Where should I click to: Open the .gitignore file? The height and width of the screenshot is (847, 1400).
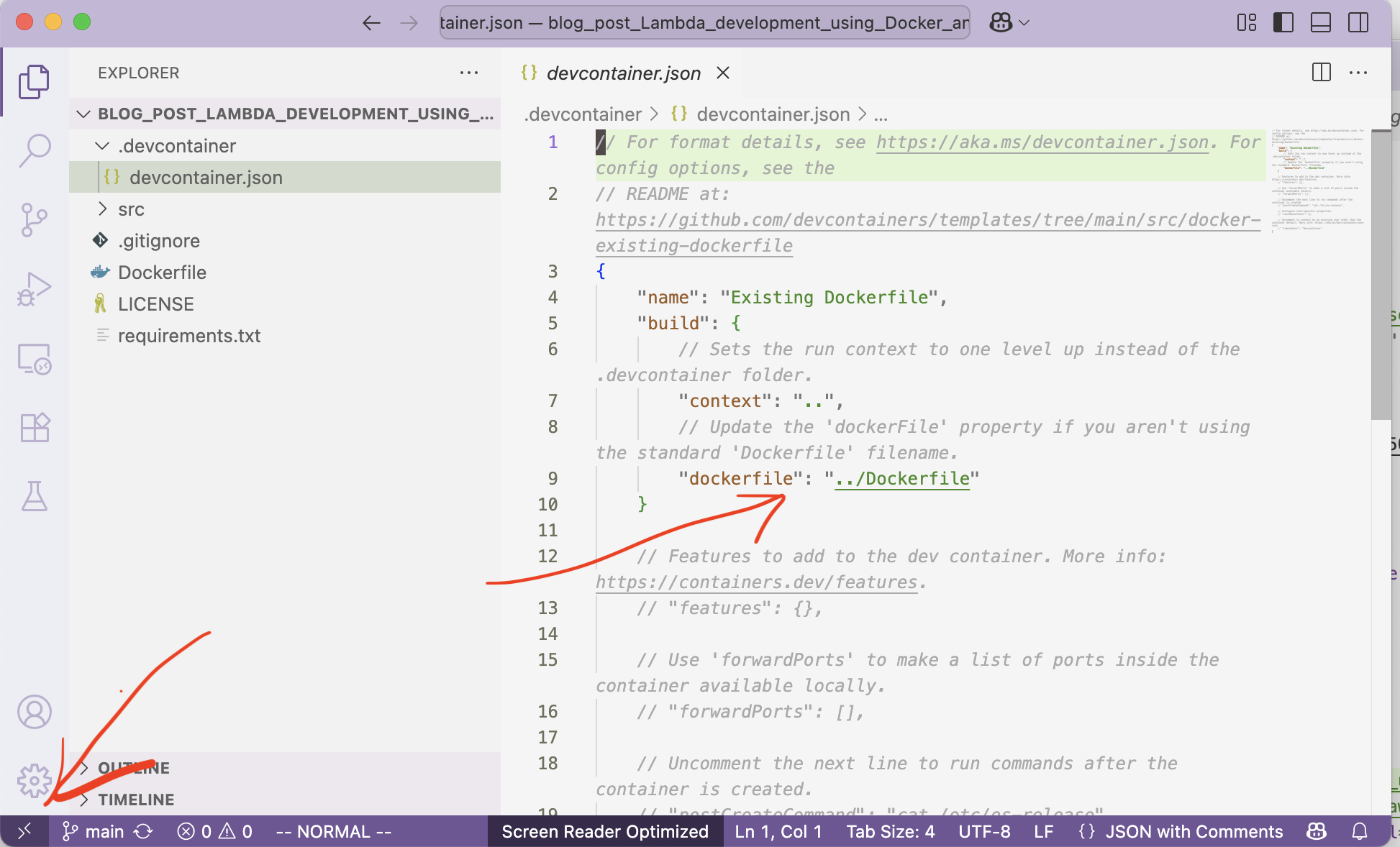point(285,241)
